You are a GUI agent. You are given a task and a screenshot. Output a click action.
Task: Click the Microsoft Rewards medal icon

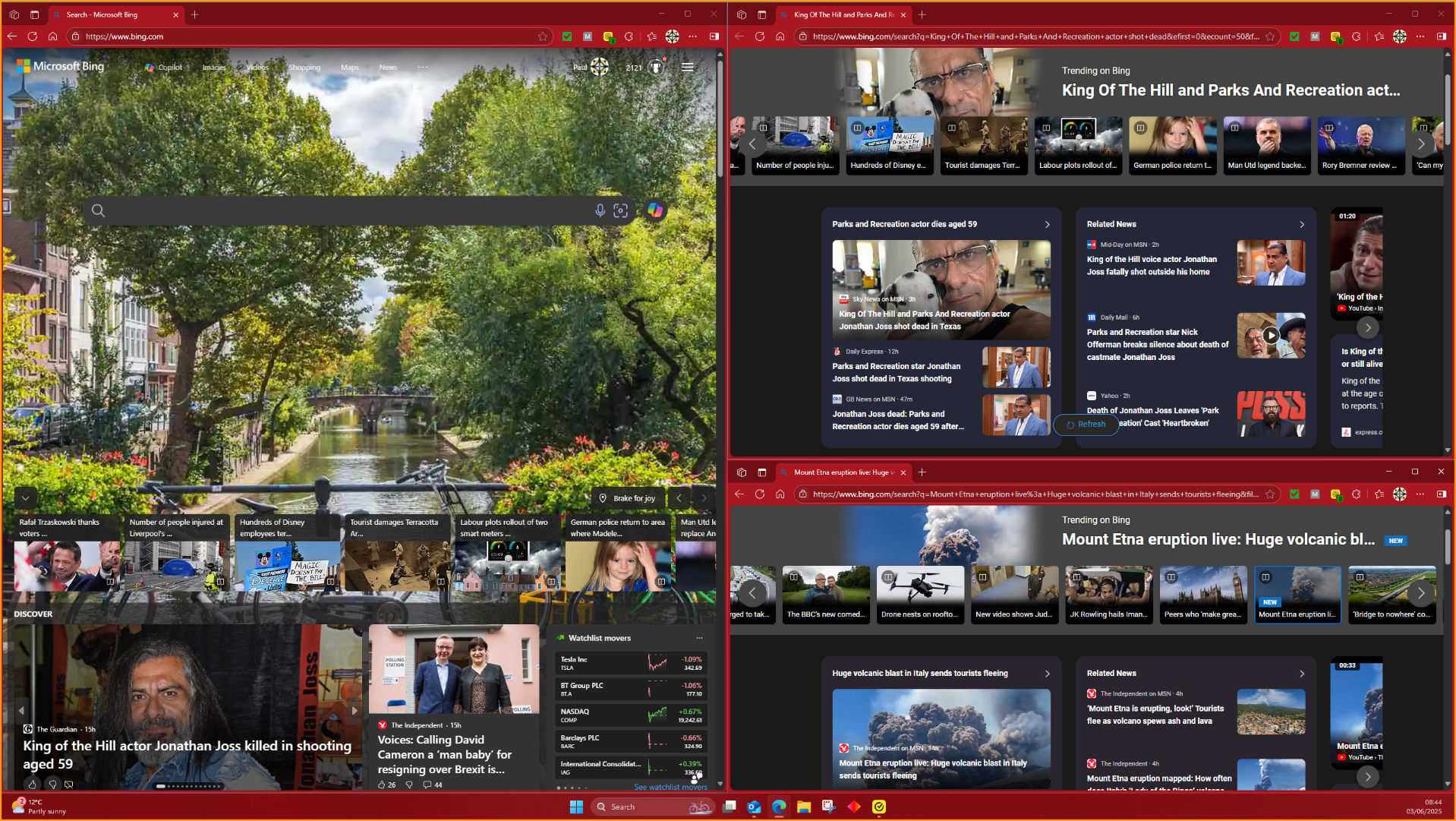pyautogui.click(x=656, y=67)
